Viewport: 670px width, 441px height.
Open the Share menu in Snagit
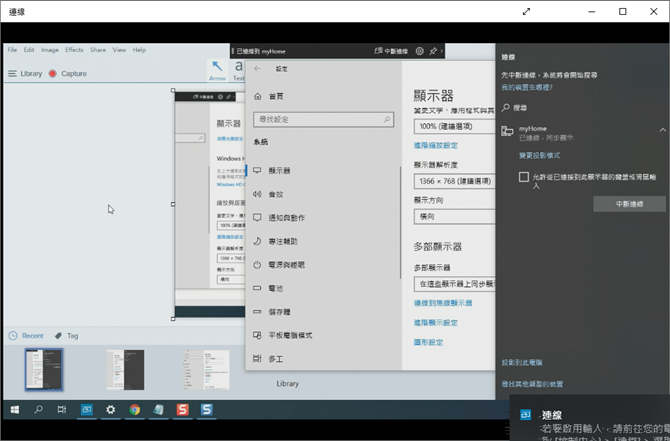pyautogui.click(x=98, y=50)
